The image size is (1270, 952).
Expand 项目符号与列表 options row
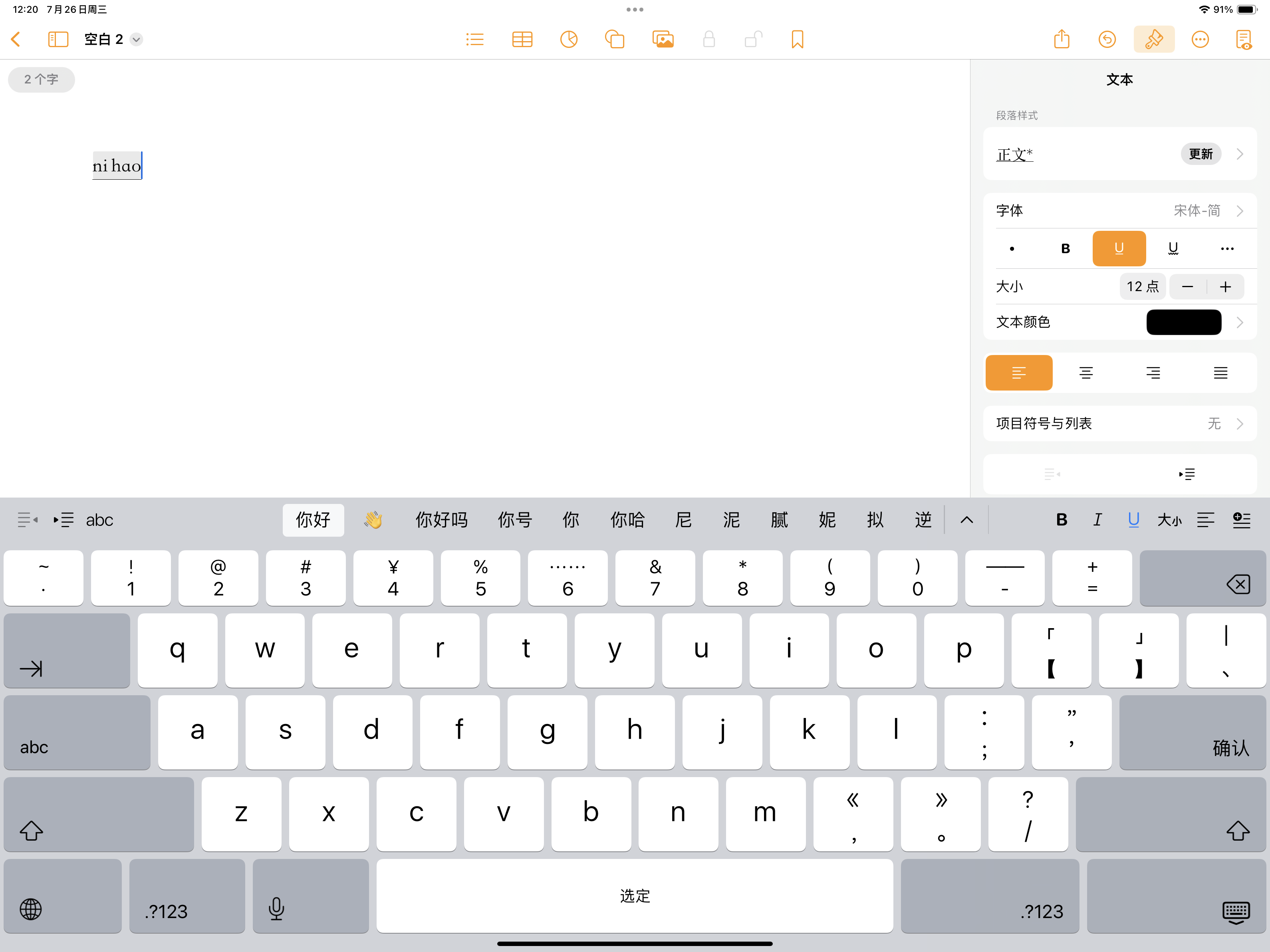(x=1119, y=424)
